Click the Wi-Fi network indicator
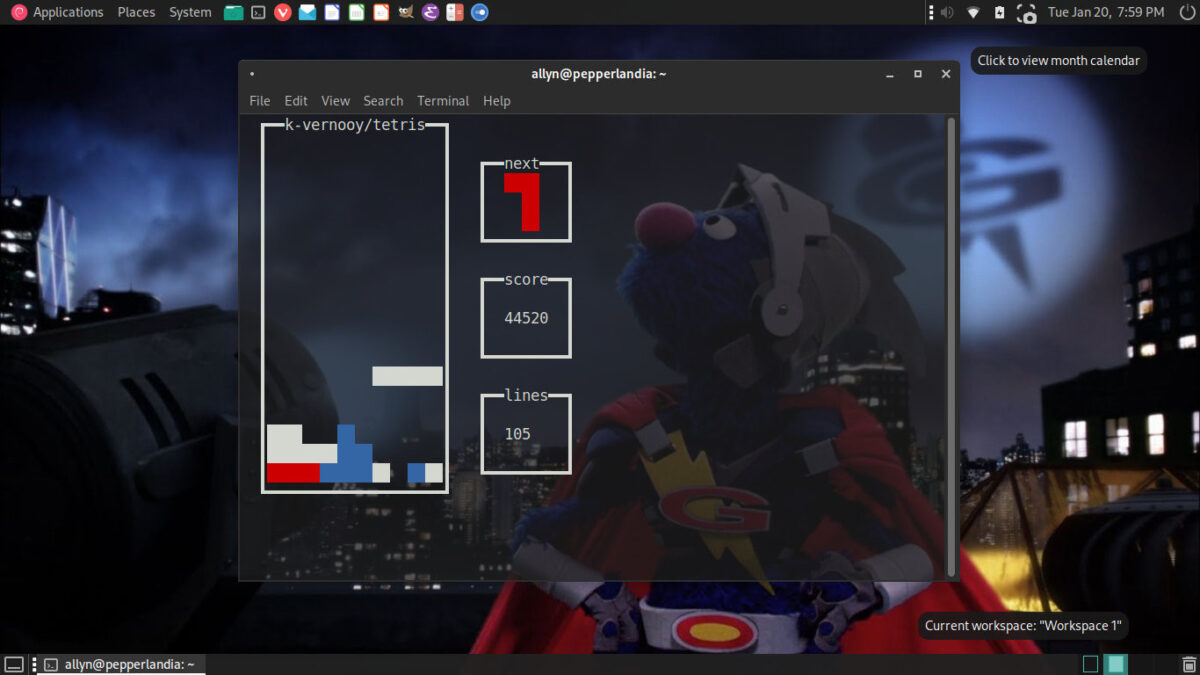 (x=973, y=13)
